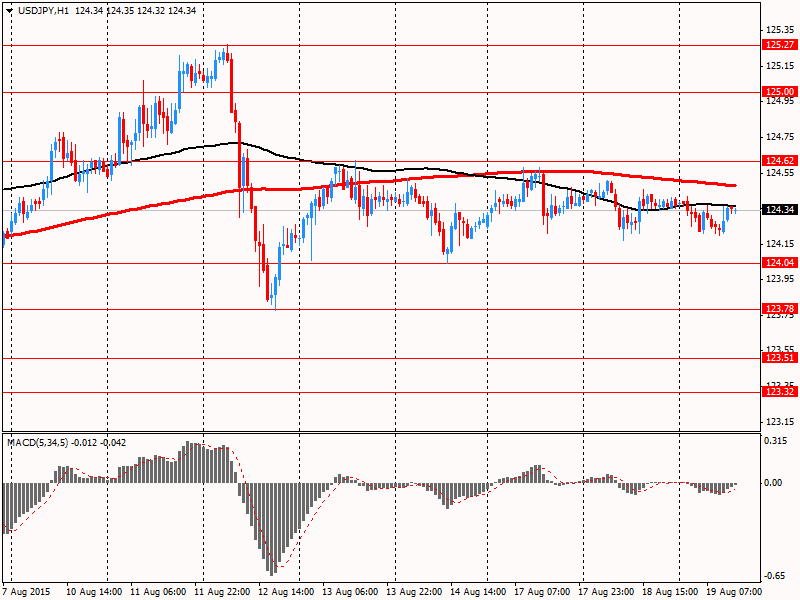Click the 11 Aug 22:00 time axis label
This screenshot has width=800, height=600.
tap(222, 592)
